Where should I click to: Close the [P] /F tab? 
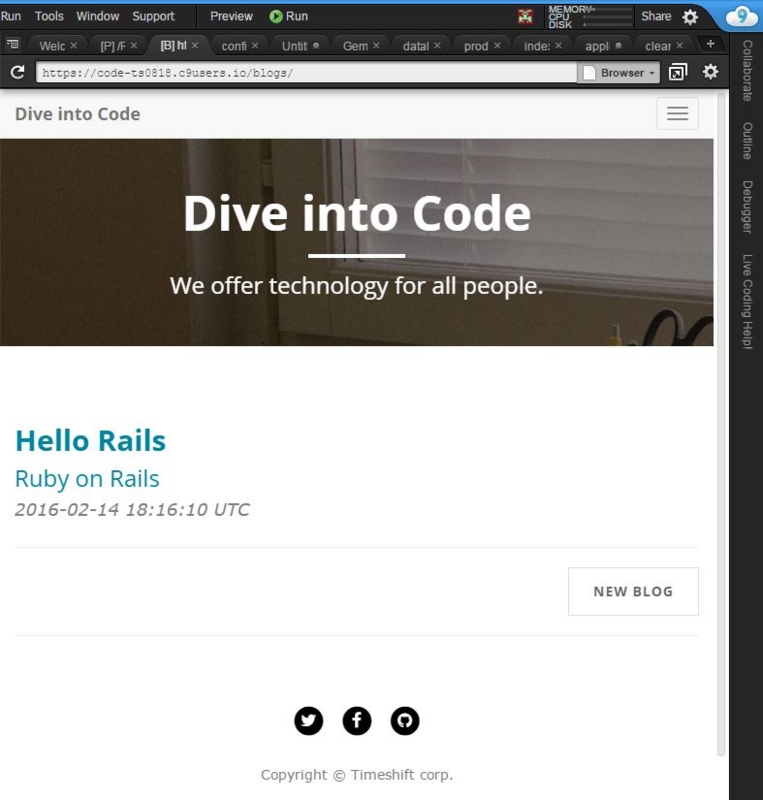click(134, 45)
